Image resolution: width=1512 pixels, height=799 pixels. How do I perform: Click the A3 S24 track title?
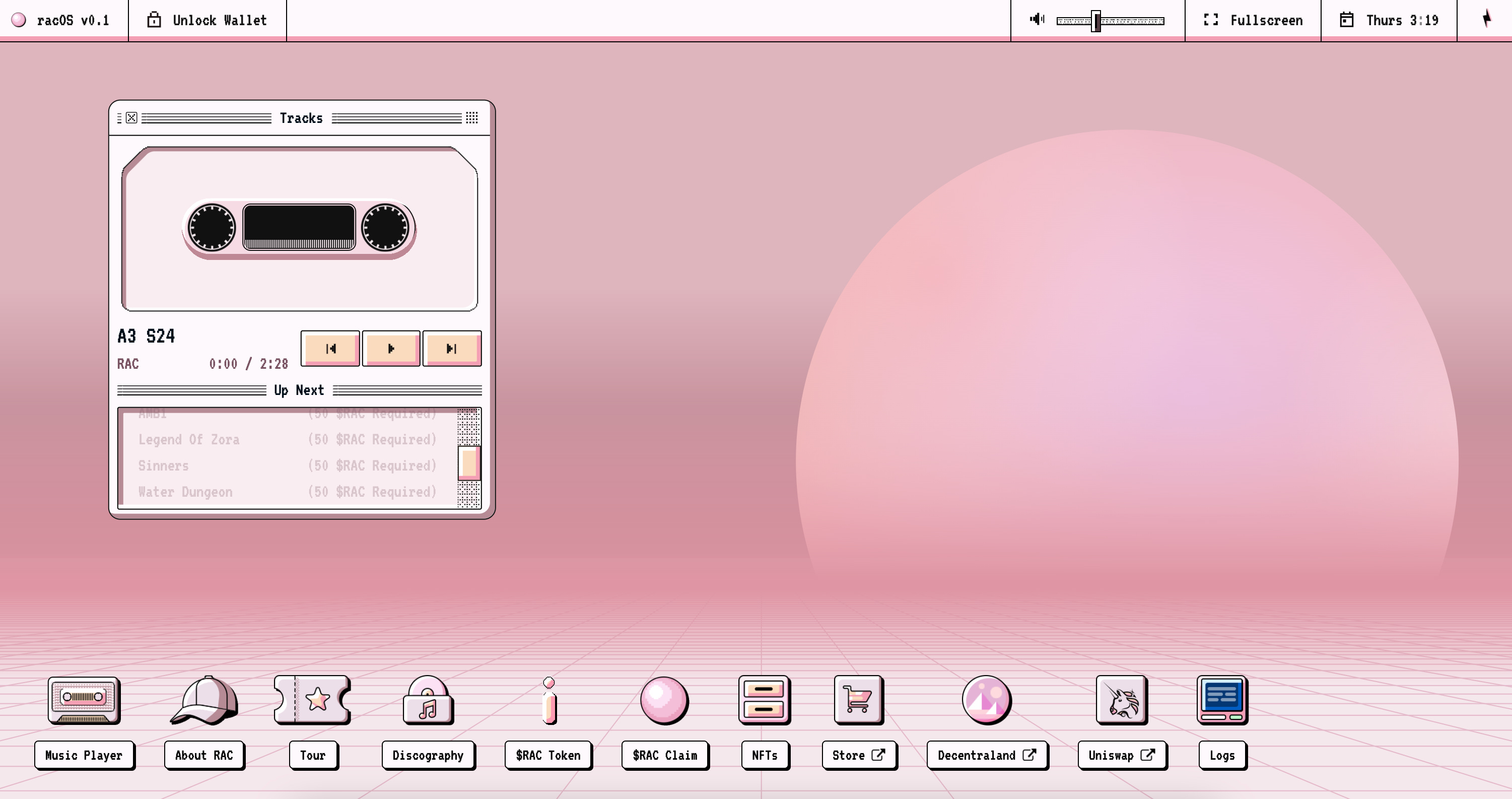click(x=146, y=336)
